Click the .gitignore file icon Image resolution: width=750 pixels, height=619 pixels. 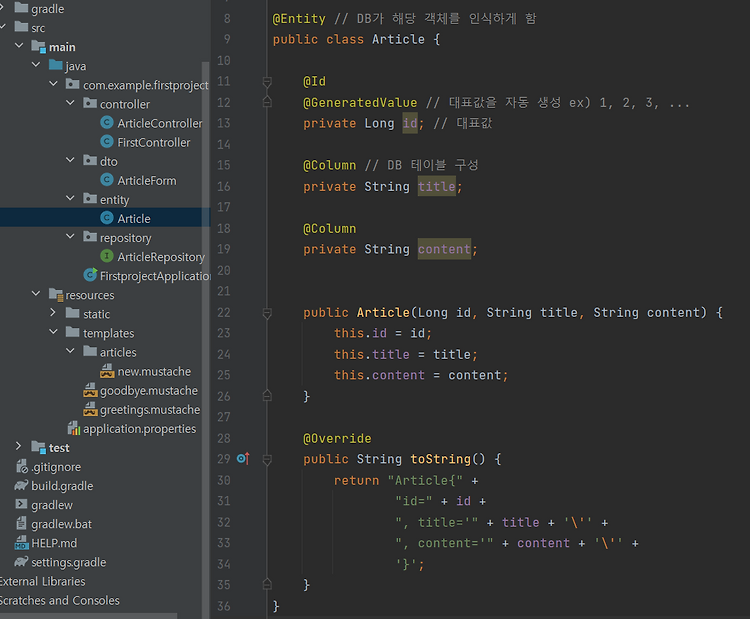click(22, 466)
